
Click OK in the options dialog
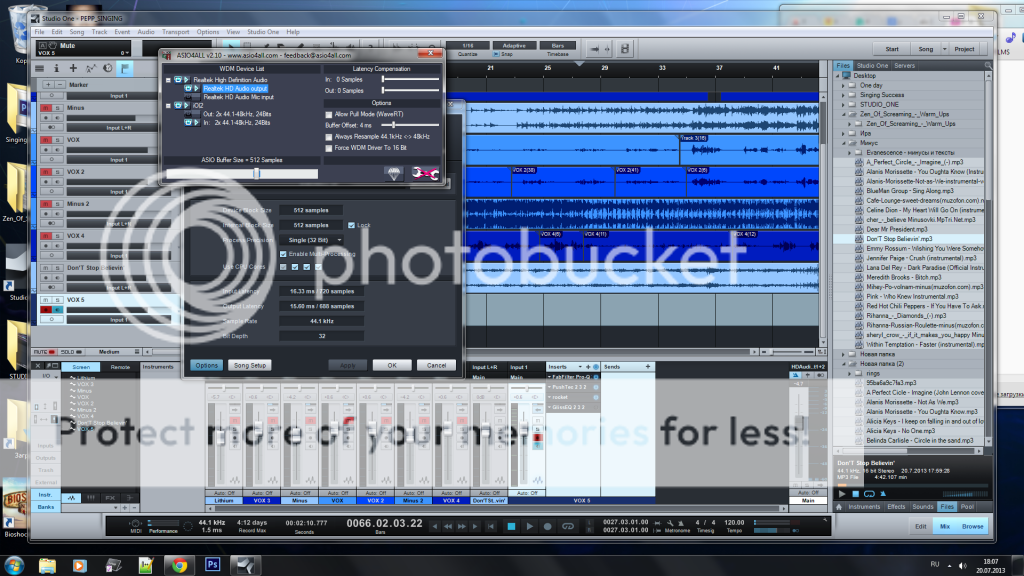click(392, 366)
